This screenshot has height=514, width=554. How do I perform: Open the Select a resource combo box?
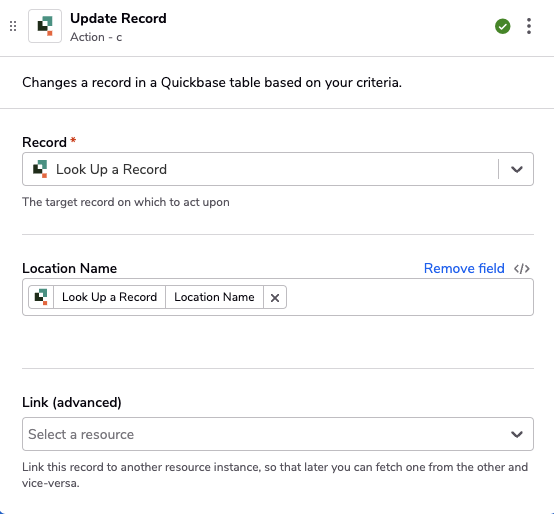278,434
